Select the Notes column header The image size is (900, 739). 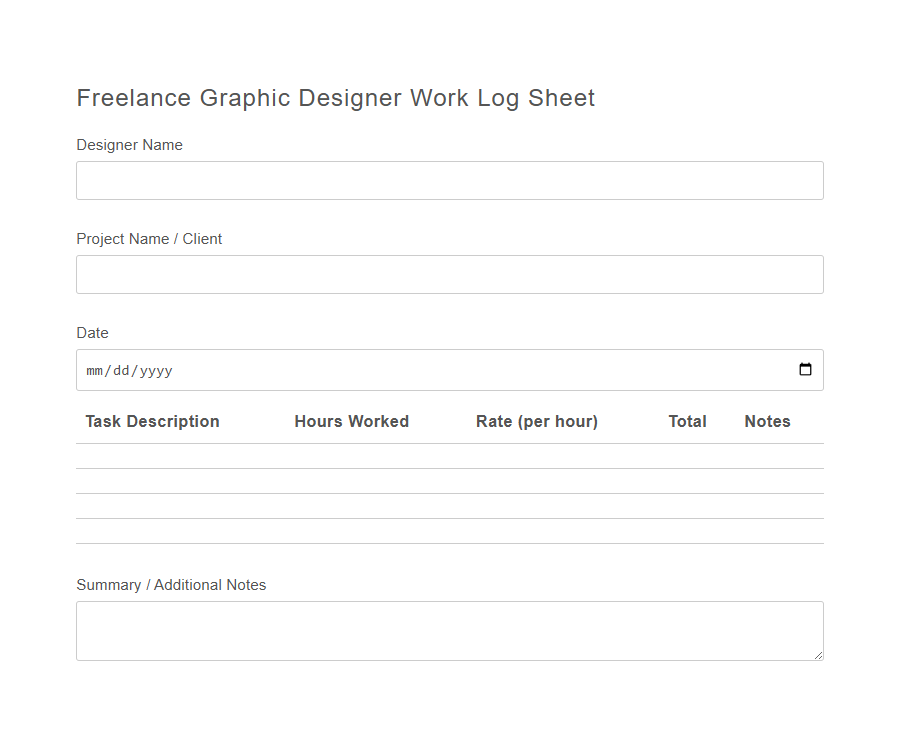pos(767,421)
